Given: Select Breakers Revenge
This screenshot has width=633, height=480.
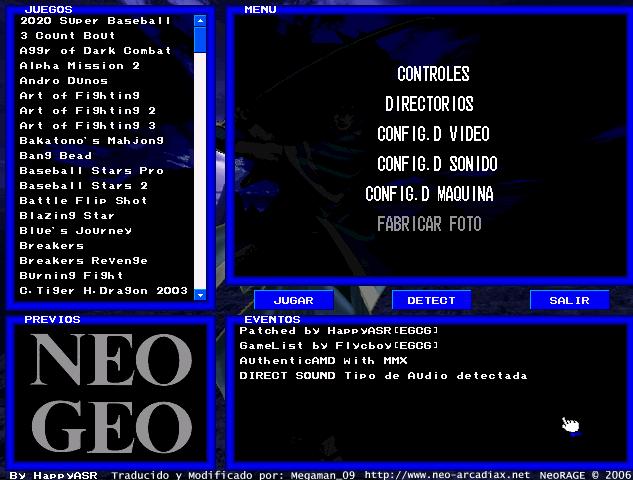Looking at the screenshot, I should pos(84,260).
